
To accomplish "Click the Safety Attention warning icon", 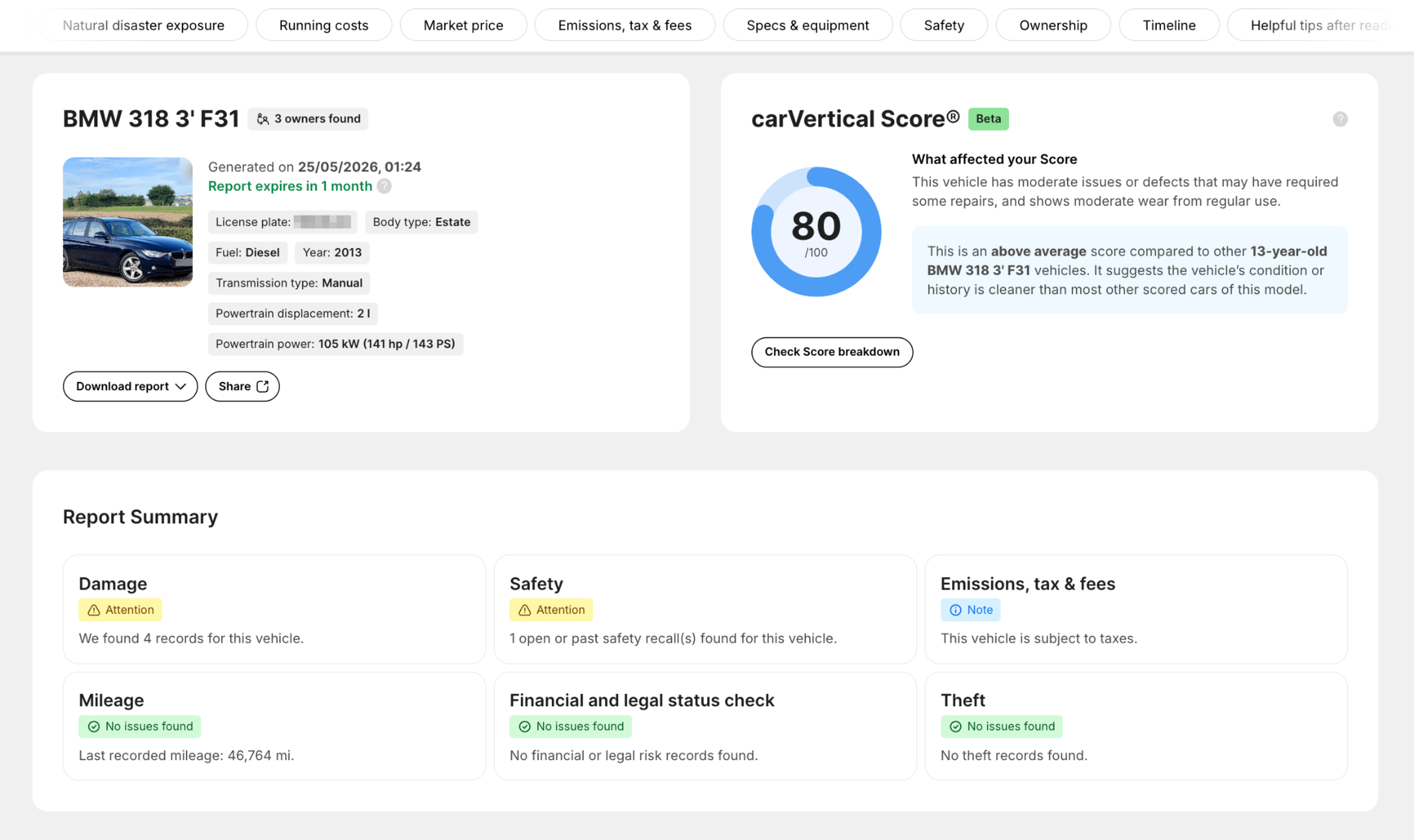I will tap(525, 610).
